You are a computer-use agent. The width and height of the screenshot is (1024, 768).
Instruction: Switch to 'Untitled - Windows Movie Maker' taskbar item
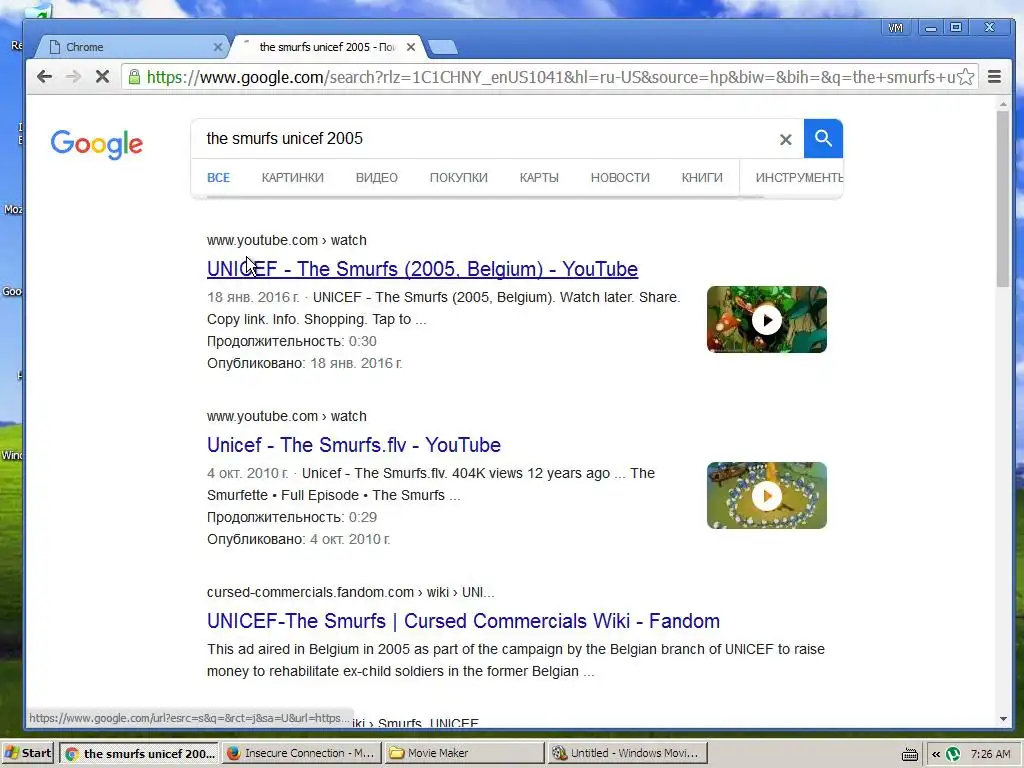point(627,753)
